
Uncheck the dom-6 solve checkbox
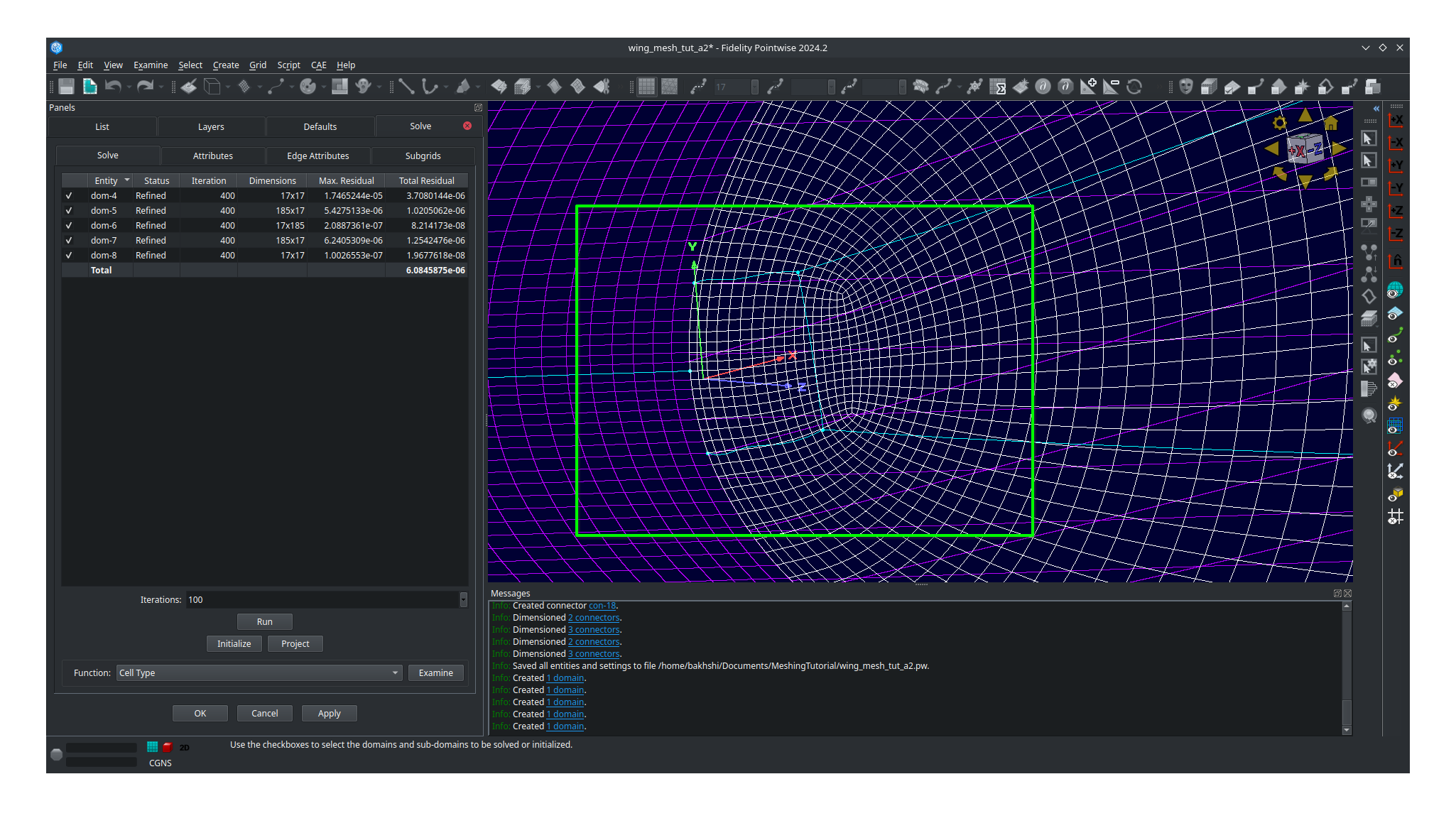(69, 225)
